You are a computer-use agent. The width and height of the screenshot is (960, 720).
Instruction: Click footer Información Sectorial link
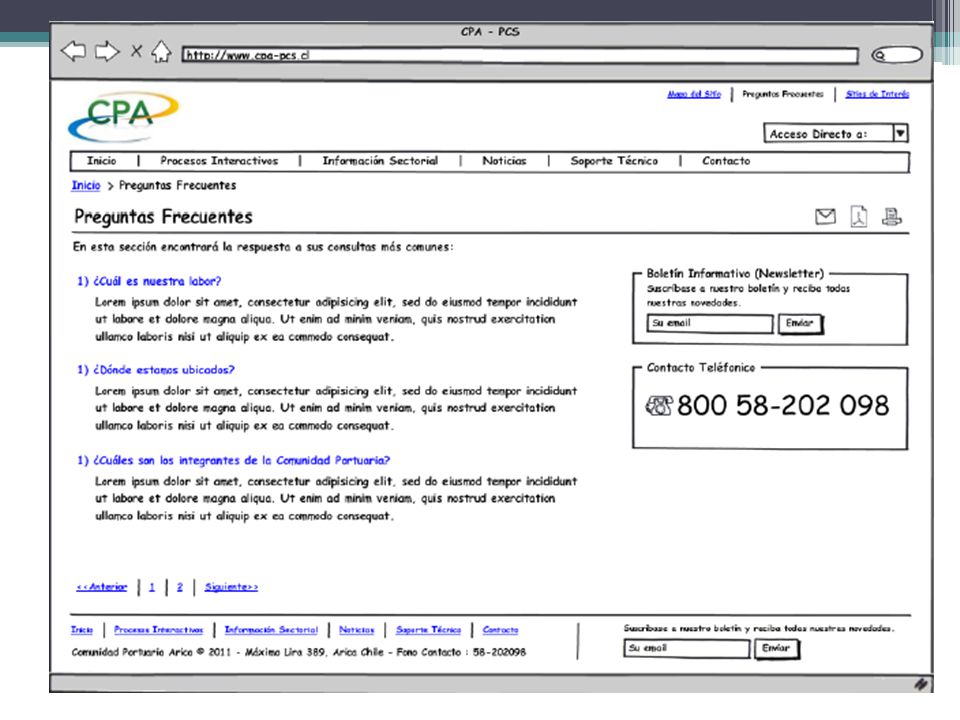[x=271, y=630]
